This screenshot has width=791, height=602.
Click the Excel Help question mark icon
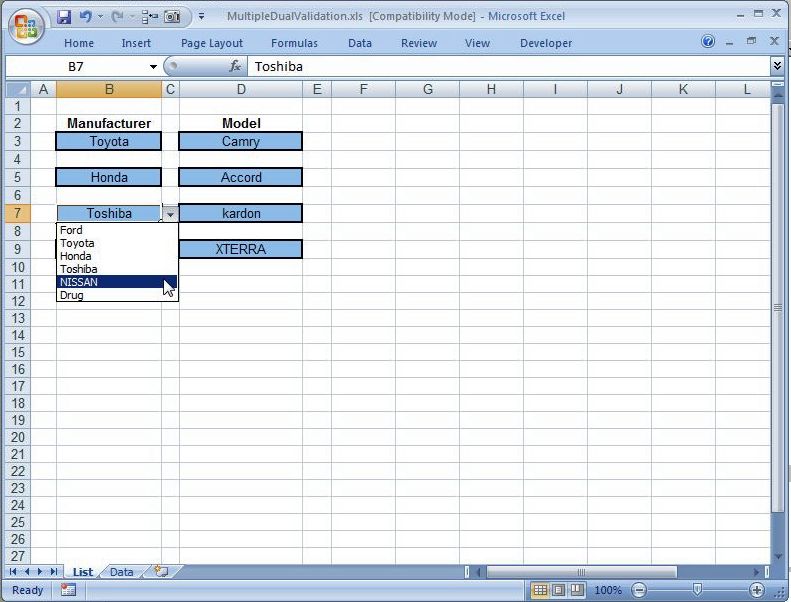(x=708, y=41)
